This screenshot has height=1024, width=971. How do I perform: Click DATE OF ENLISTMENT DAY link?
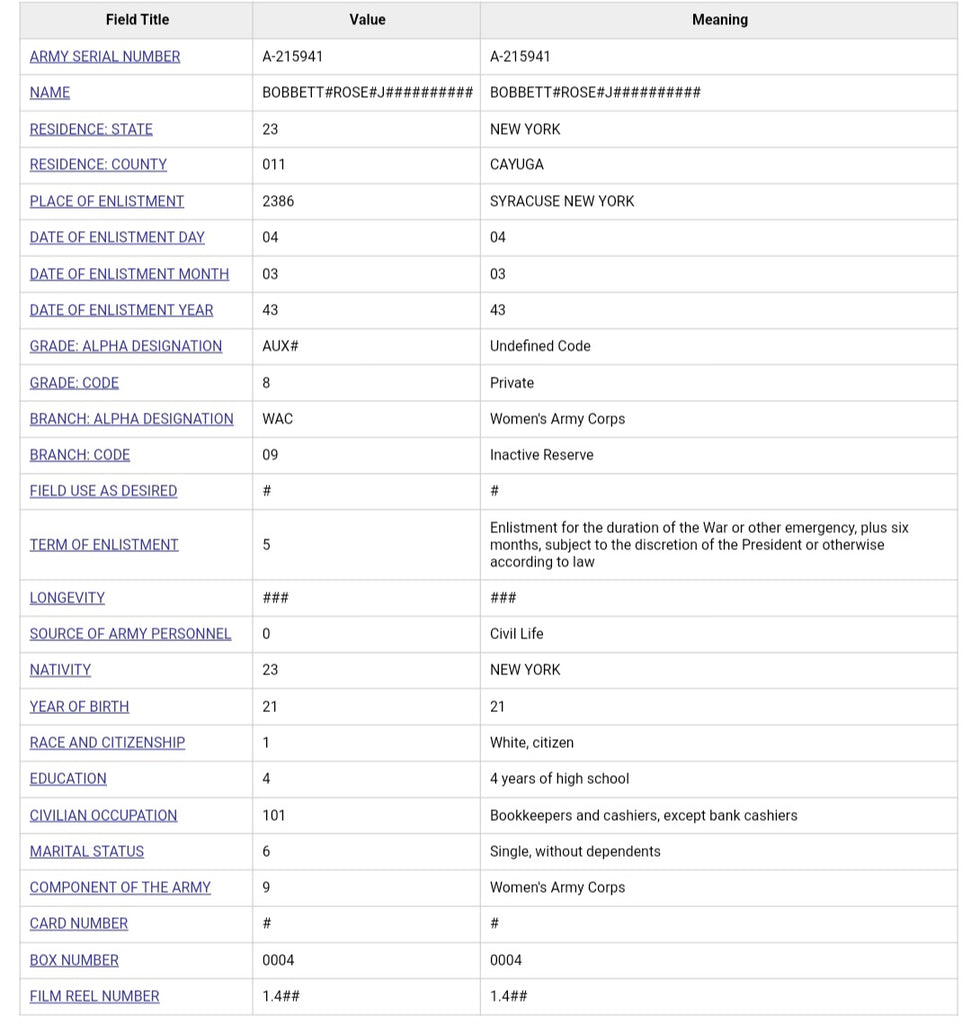(x=117, y=237)
